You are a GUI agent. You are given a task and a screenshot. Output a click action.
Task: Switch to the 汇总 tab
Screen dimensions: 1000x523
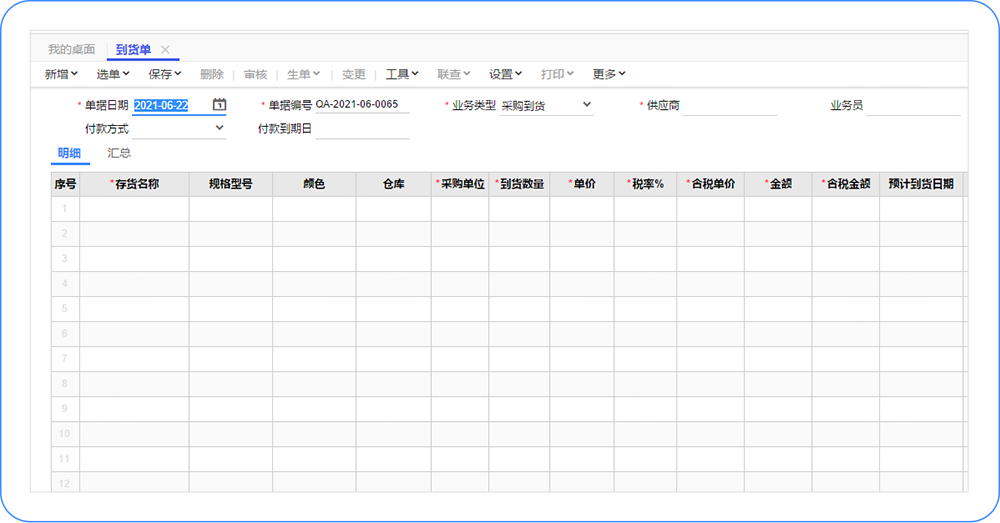coord(119,153)
